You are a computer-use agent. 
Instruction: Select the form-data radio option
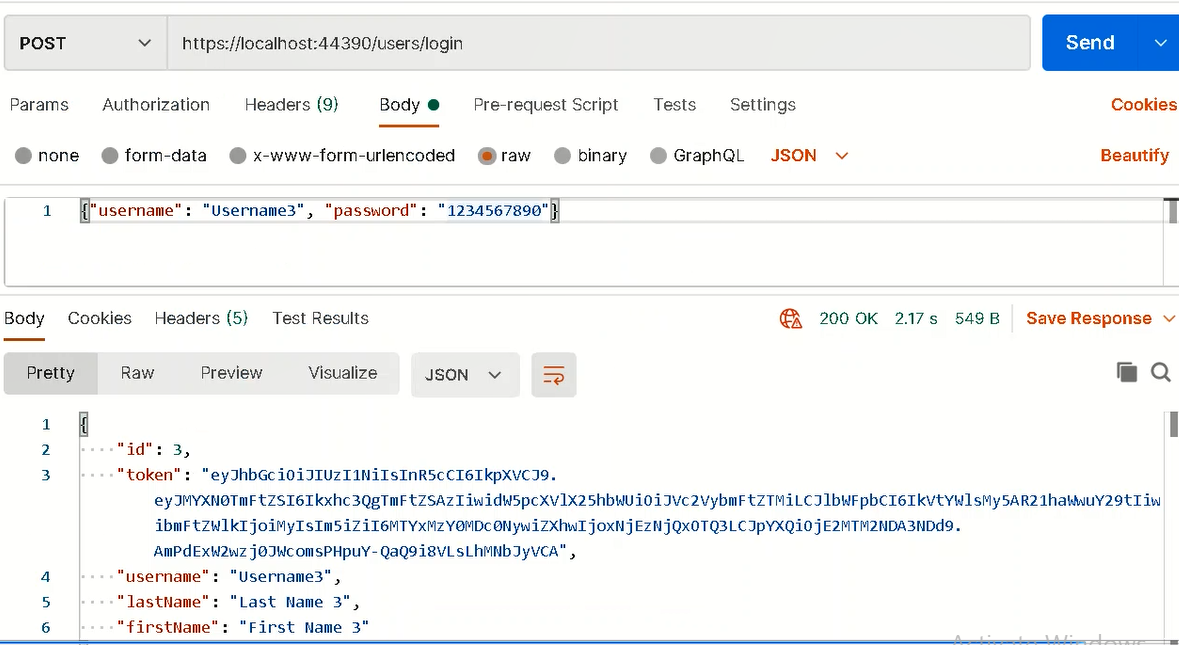[x=110, y=156]
